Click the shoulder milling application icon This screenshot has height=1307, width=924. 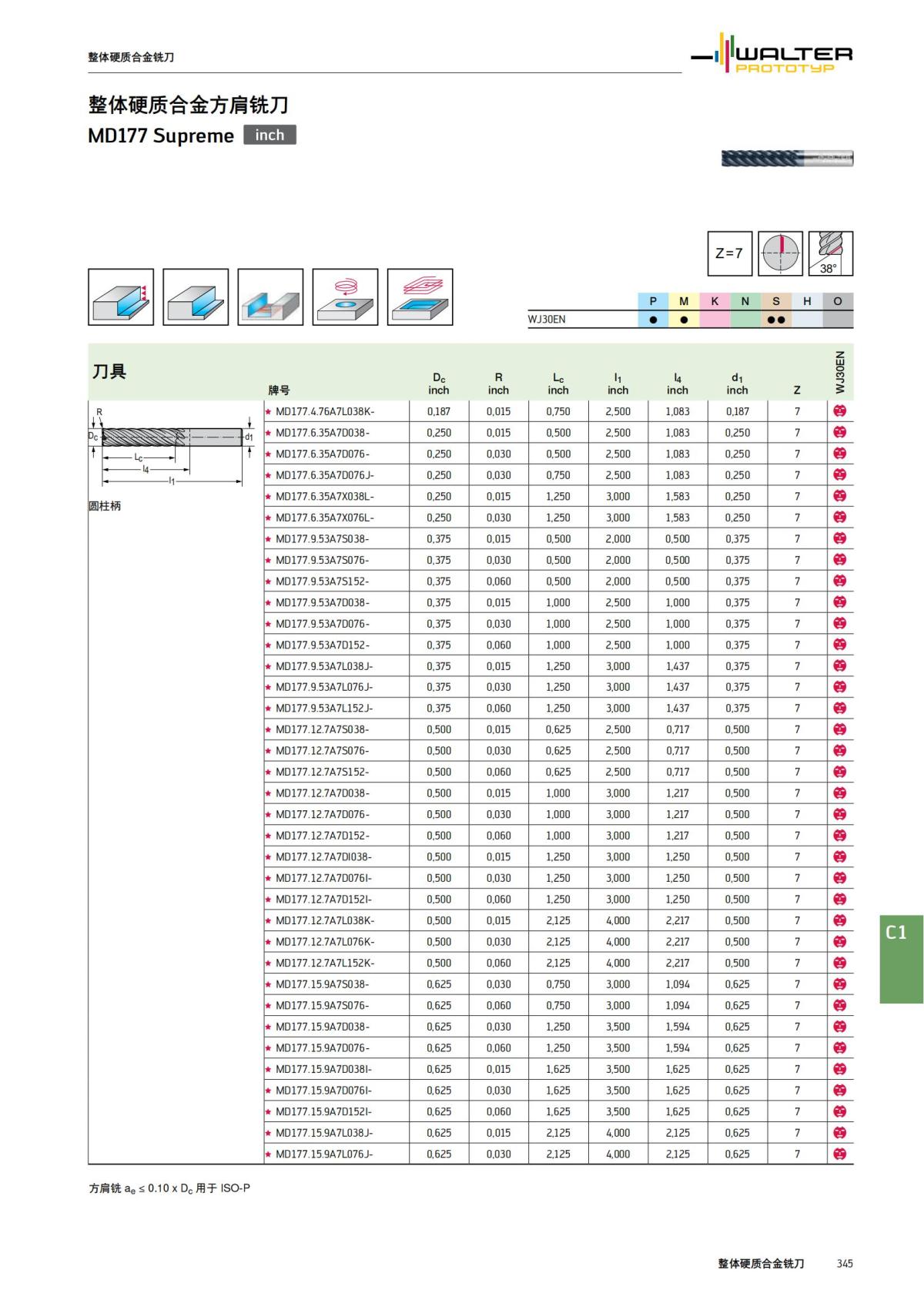[x=121, y=297]
